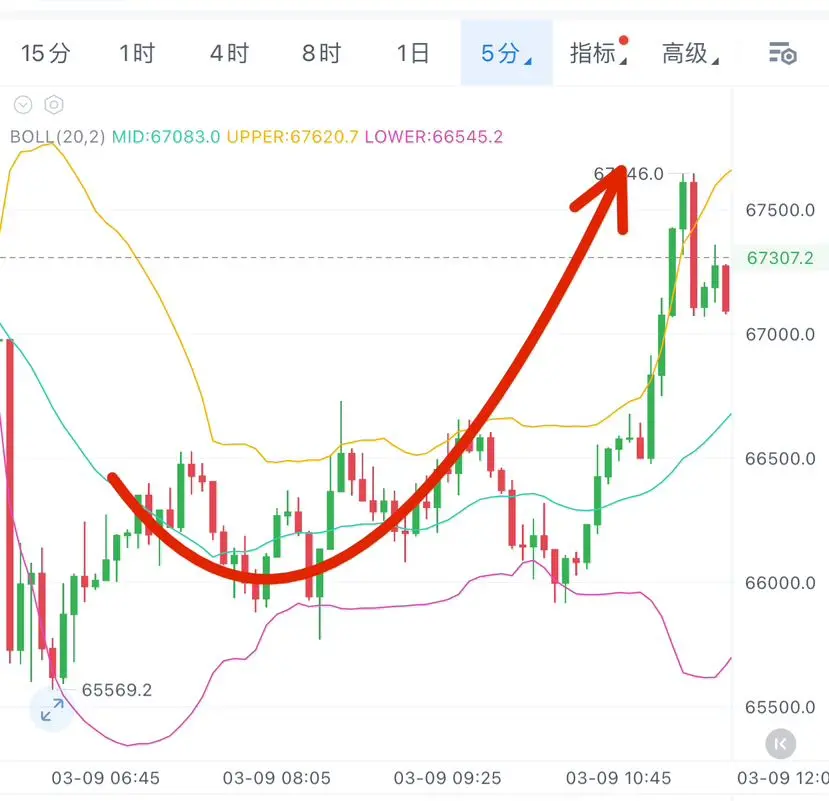Click the 66500.0 price axis label
Image resolution: width=829 pixels, height=801 pixels.
point(780,459)
